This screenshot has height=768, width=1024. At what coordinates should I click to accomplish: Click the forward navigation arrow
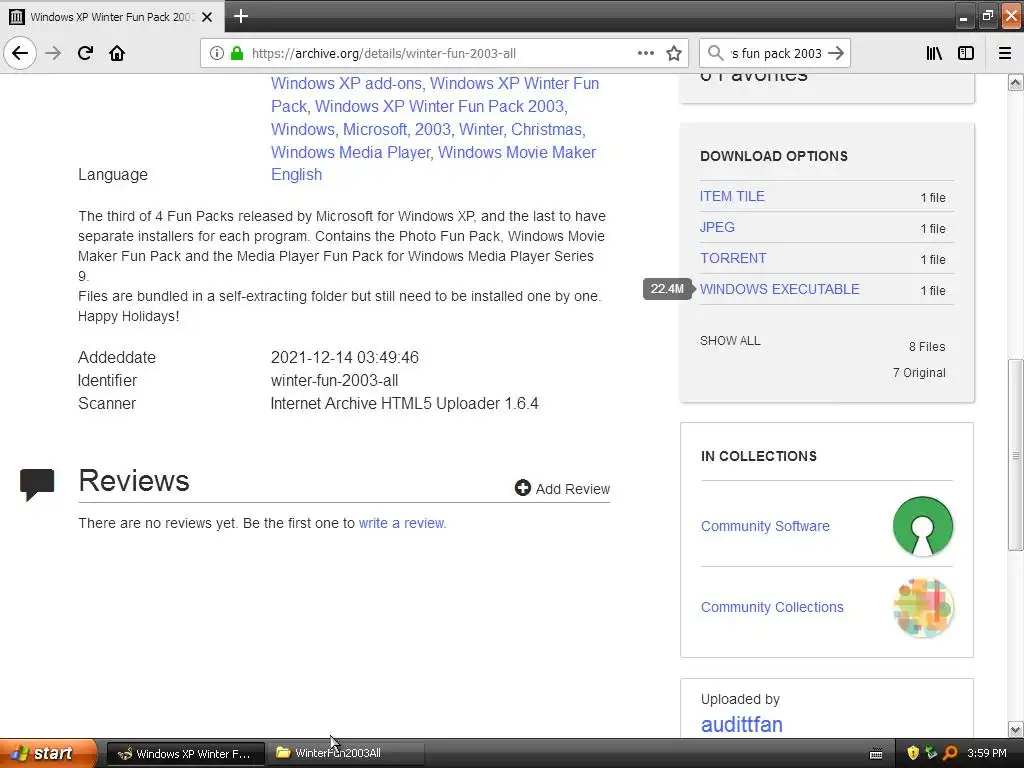point(53,53)
